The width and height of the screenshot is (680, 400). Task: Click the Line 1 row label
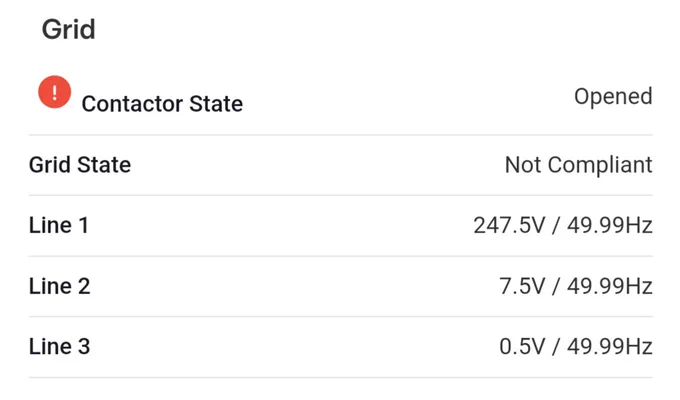(59, 225)
